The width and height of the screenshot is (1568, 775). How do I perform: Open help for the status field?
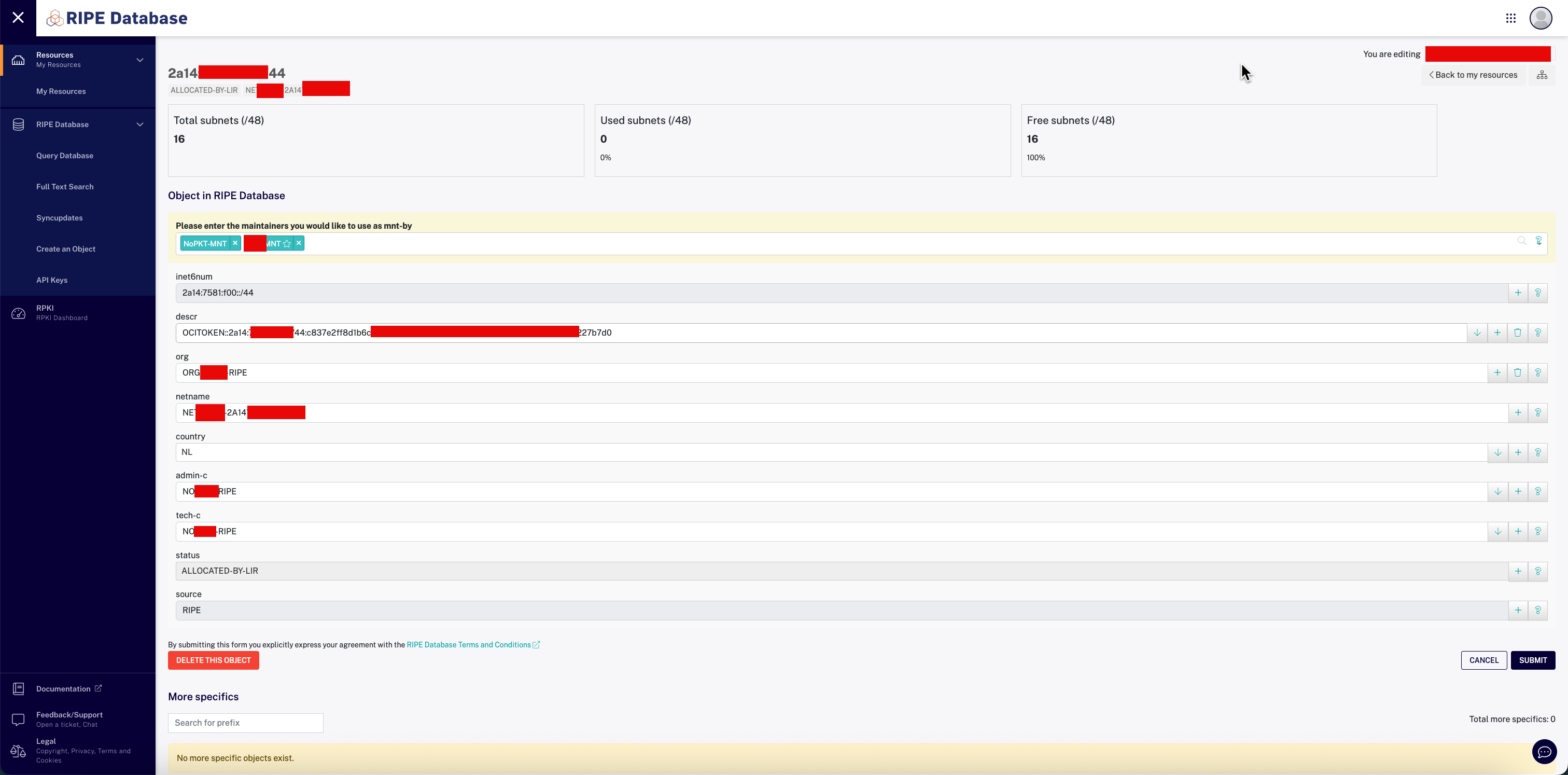point(1537,571)
